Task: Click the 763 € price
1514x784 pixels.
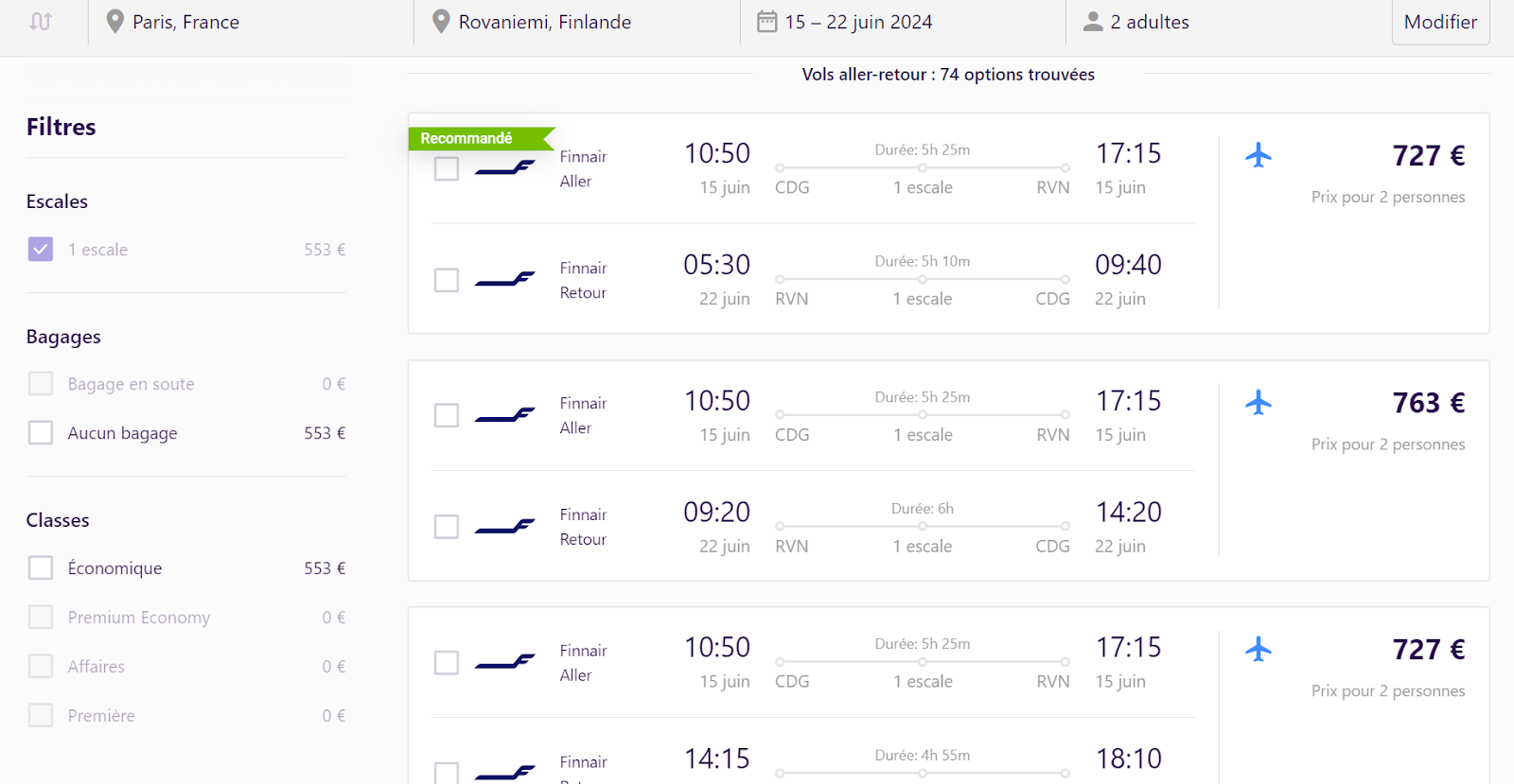Action: (x=1429, y=403)
